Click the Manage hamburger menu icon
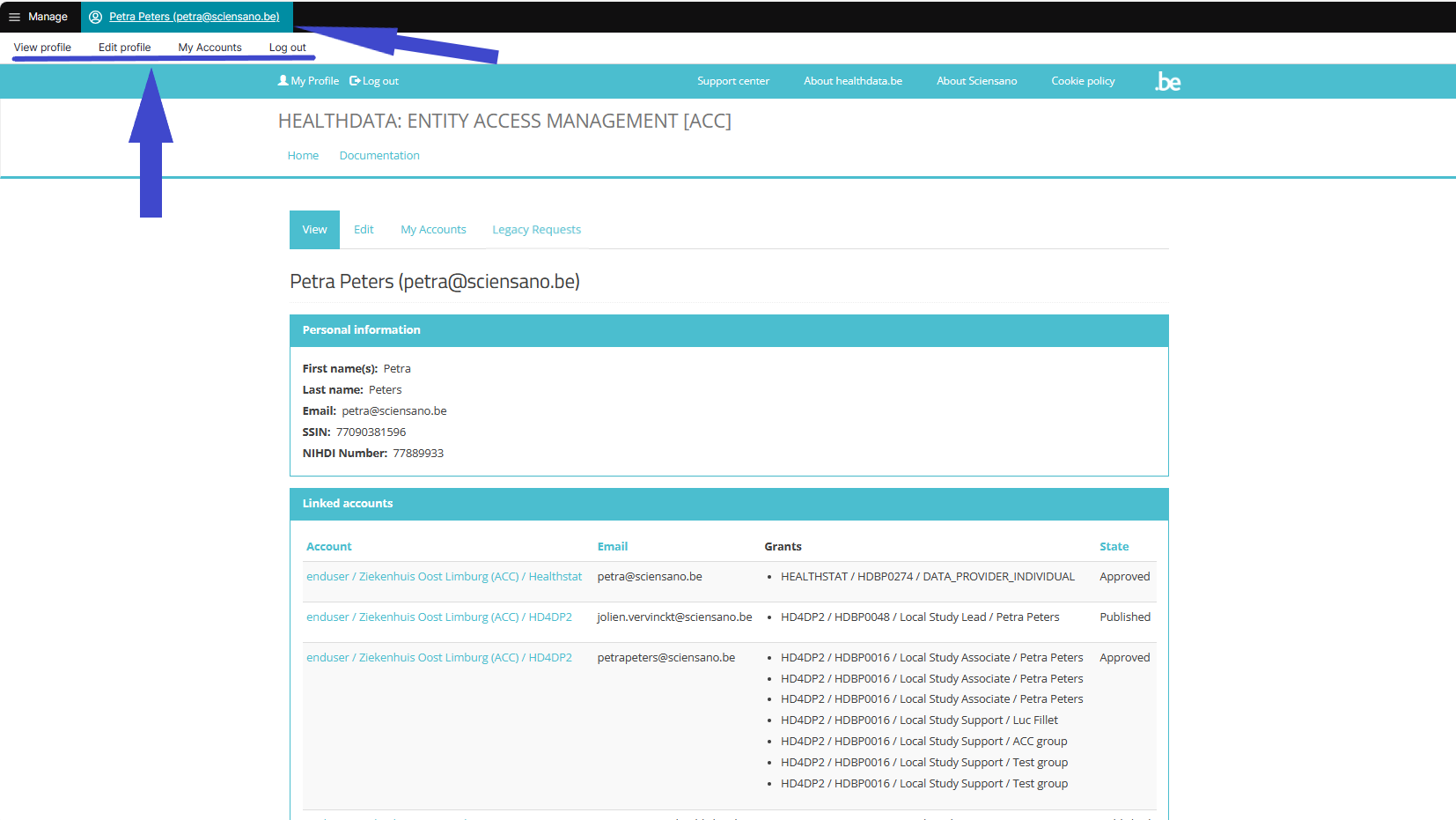Viewport: 1456px width, 820px height. point(15,17)
